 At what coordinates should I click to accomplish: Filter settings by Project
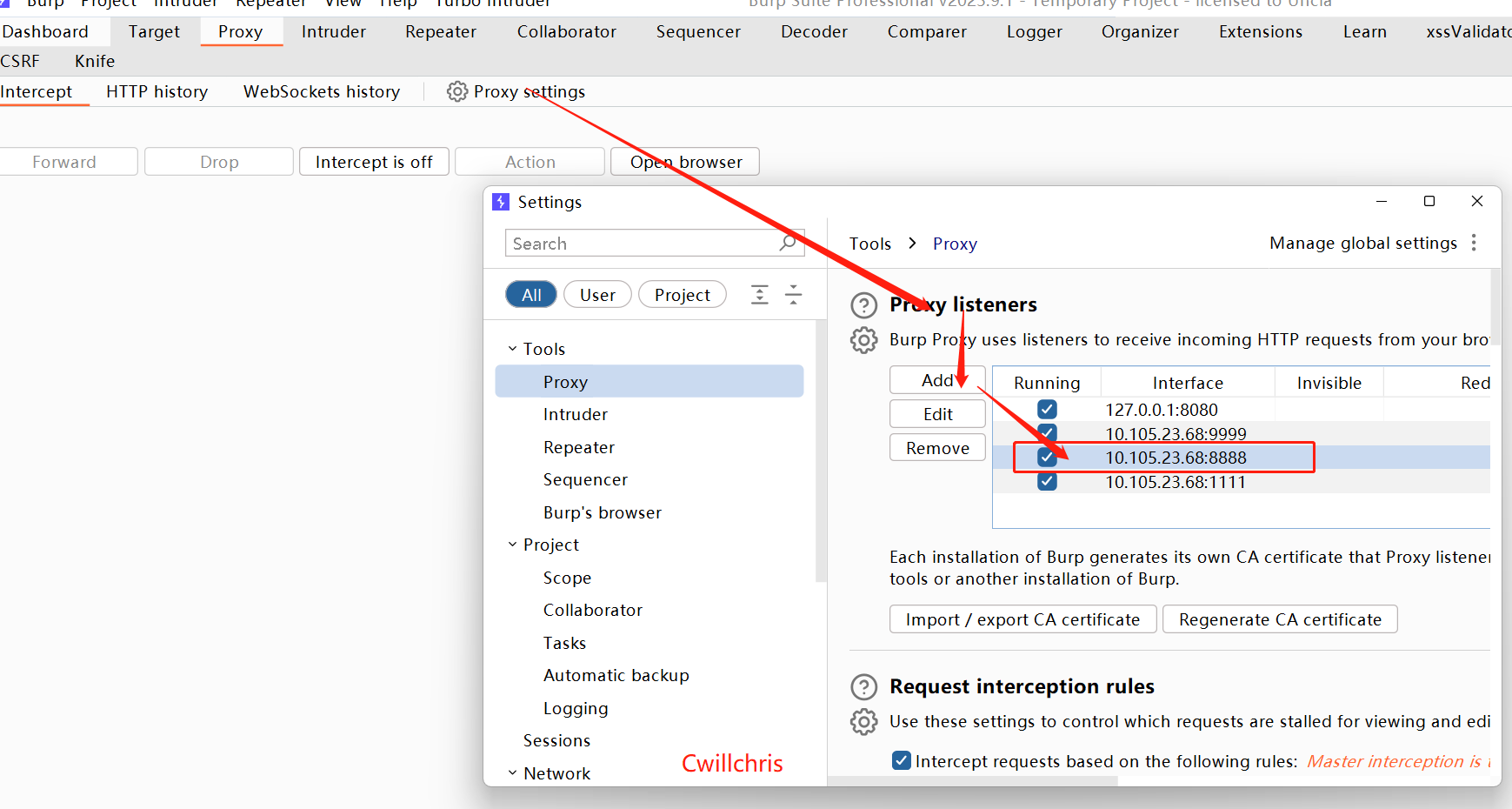pyautogui.click(x=683, y=295)
